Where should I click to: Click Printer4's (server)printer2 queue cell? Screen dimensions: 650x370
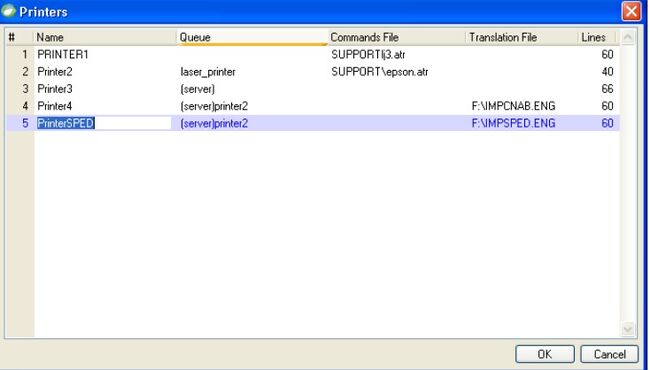click(x=214, y=106)
